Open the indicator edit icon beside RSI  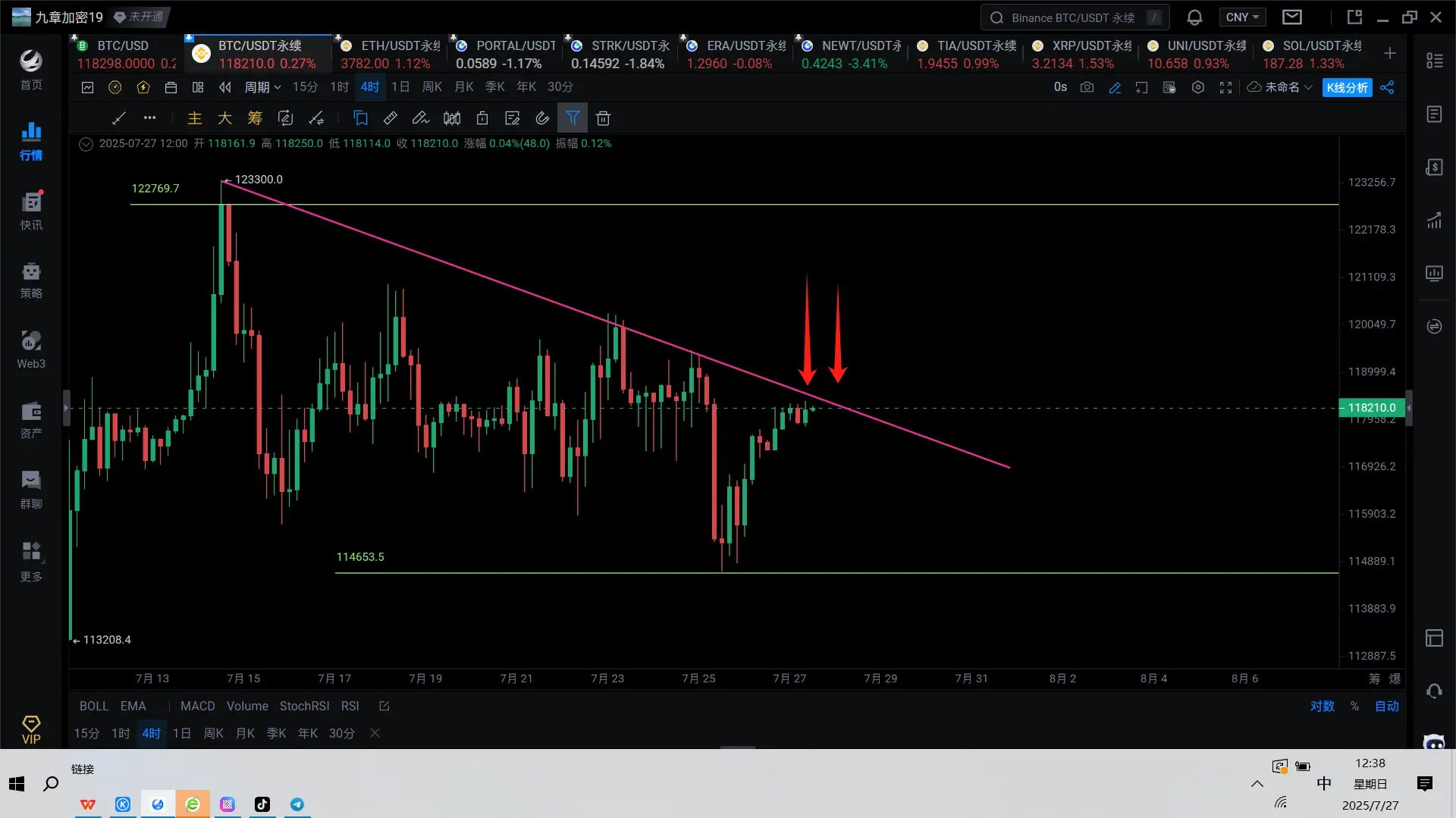[384, 706]
